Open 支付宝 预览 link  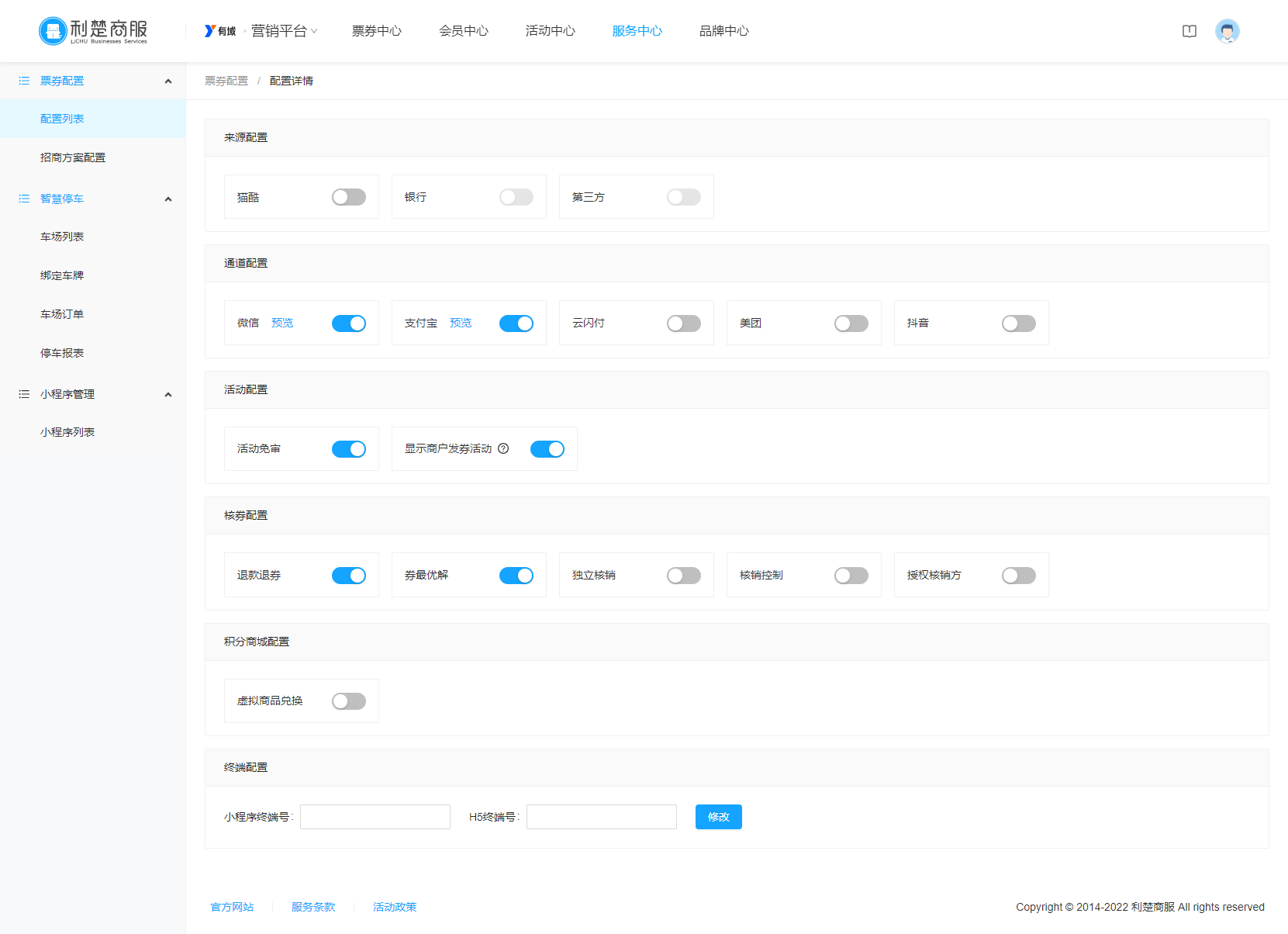[x=461, y=323]
